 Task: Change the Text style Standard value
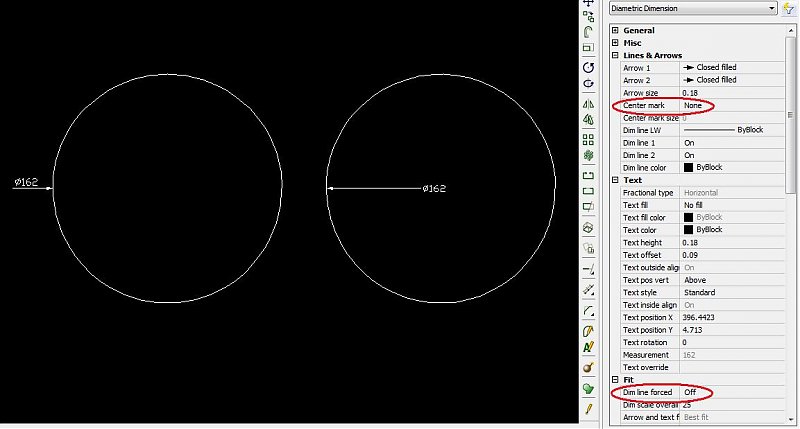pos(733,292)
